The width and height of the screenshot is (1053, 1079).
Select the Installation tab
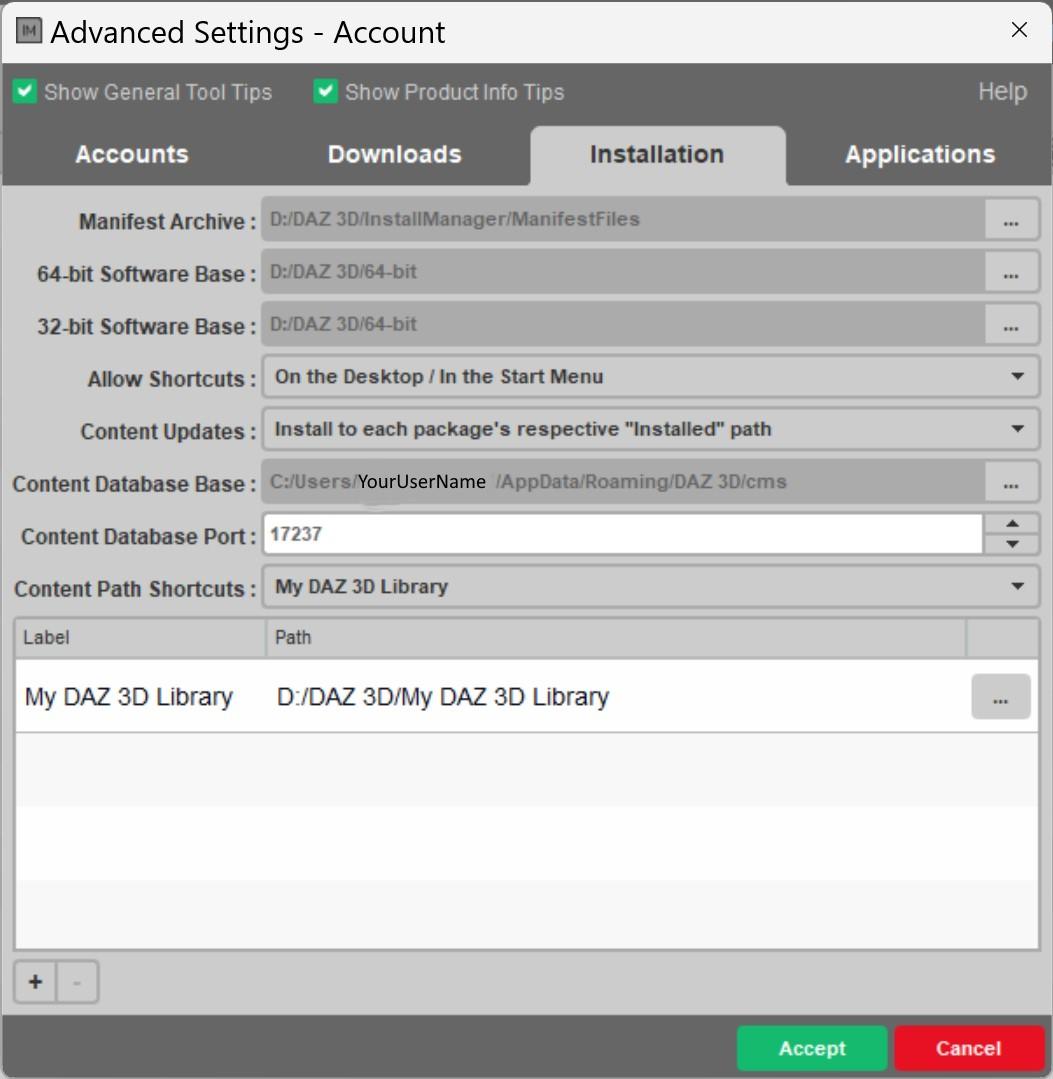tap(657, 155)
